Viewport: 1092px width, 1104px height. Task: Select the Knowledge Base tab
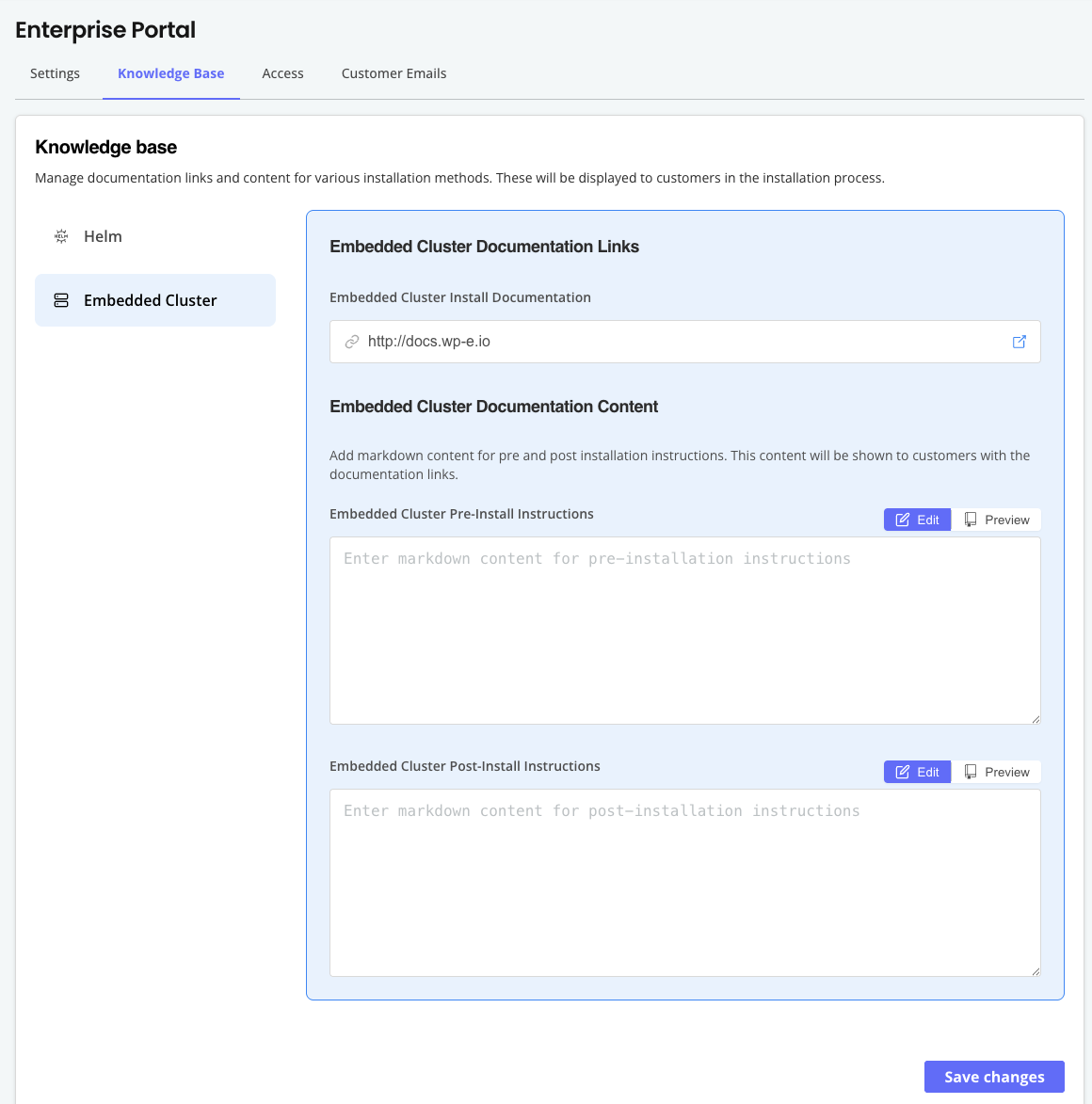[170, 72]
